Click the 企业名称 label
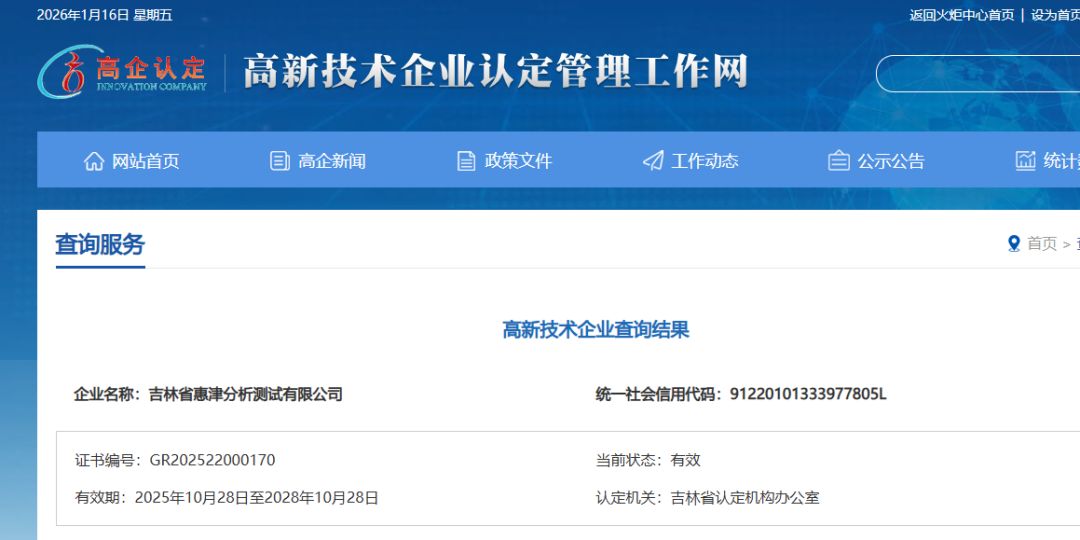Viewport: 1080px width, 540px height. [x=107, y=395]
